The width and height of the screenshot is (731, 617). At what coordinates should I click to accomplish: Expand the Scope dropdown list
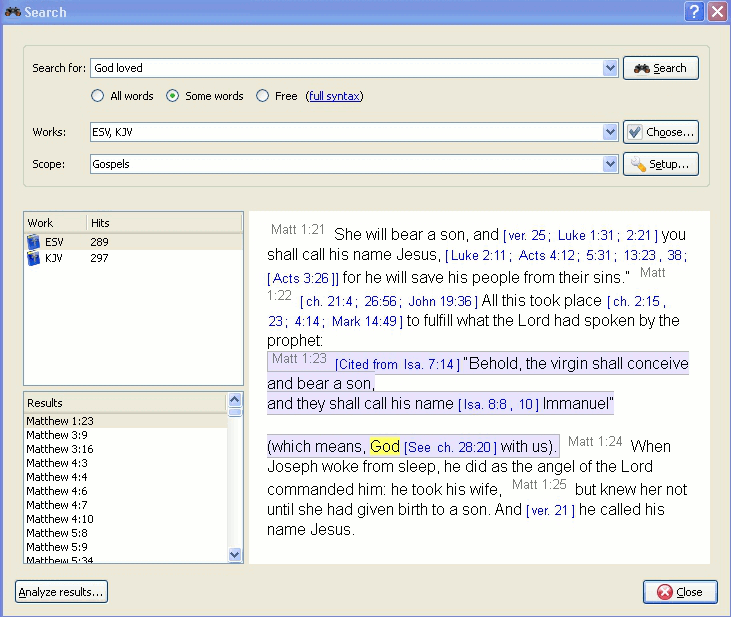(610, 164)
